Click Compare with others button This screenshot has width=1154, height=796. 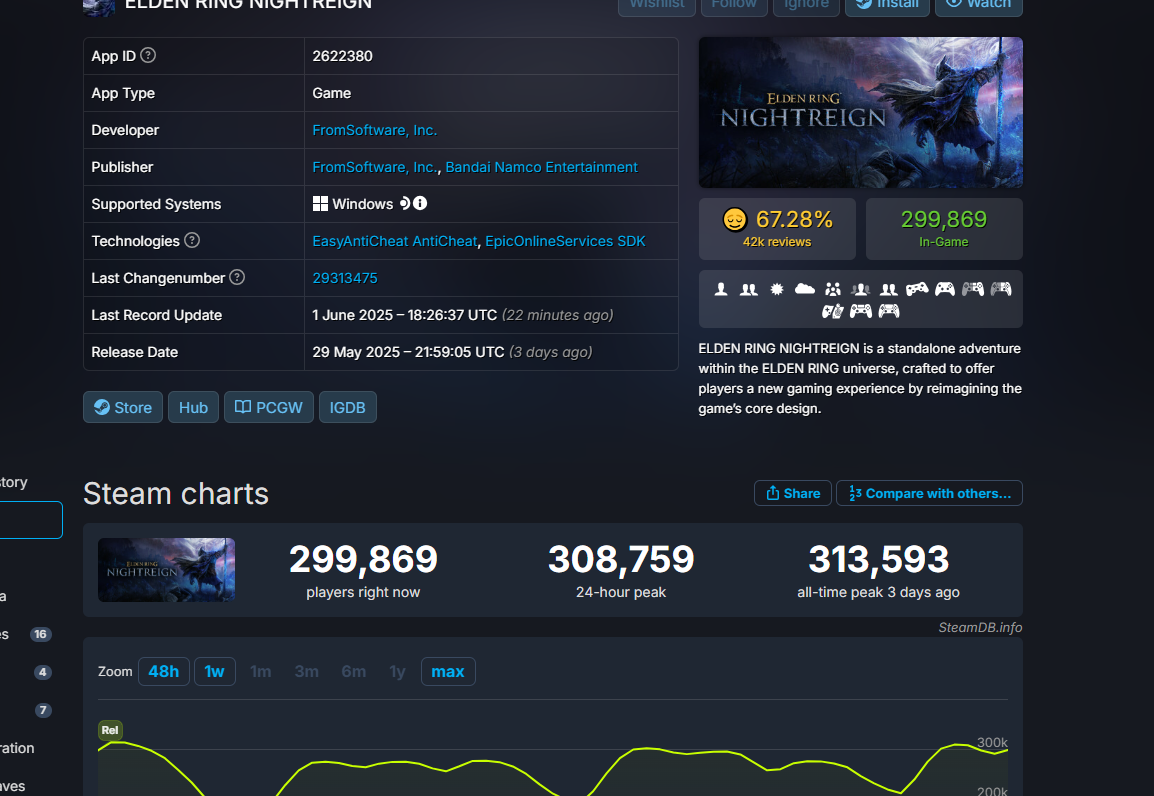(x=930, y=493)
